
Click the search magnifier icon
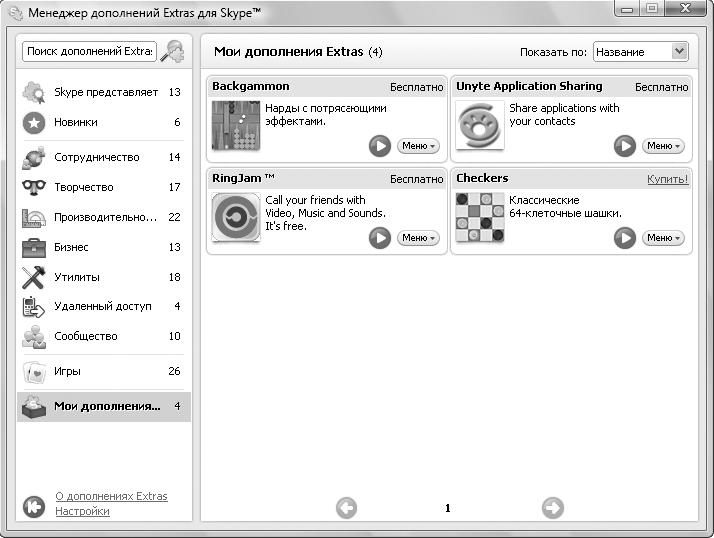tap(173, 51)
